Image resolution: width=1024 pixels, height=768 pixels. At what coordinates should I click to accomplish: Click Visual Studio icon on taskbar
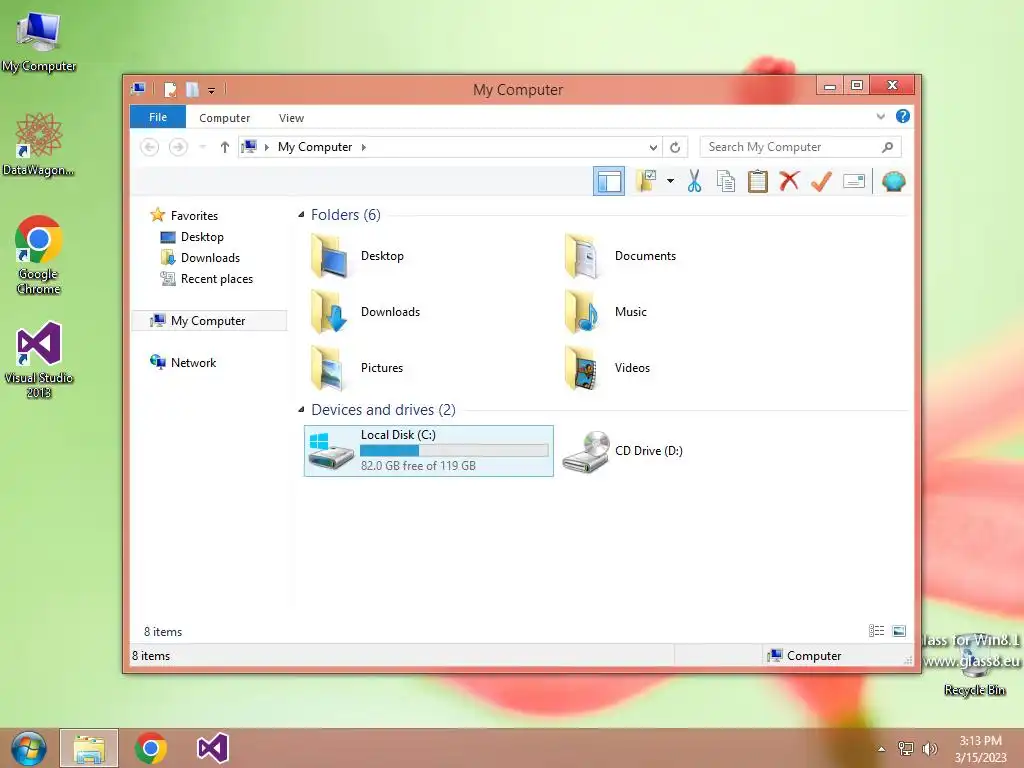pyautogui.click(x=212, y=748)
